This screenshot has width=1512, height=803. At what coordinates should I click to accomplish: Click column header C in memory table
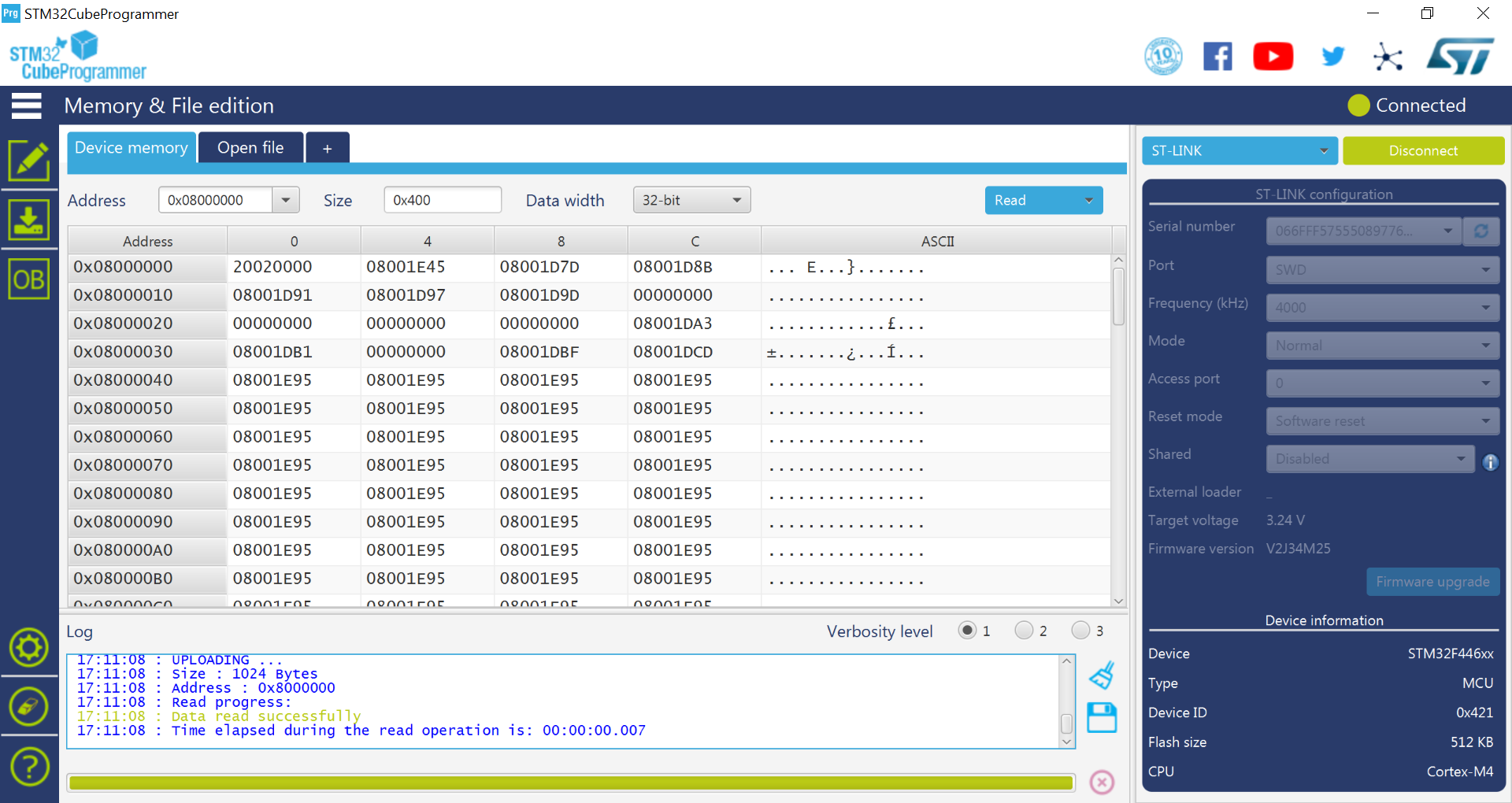[x=695, y=241]
